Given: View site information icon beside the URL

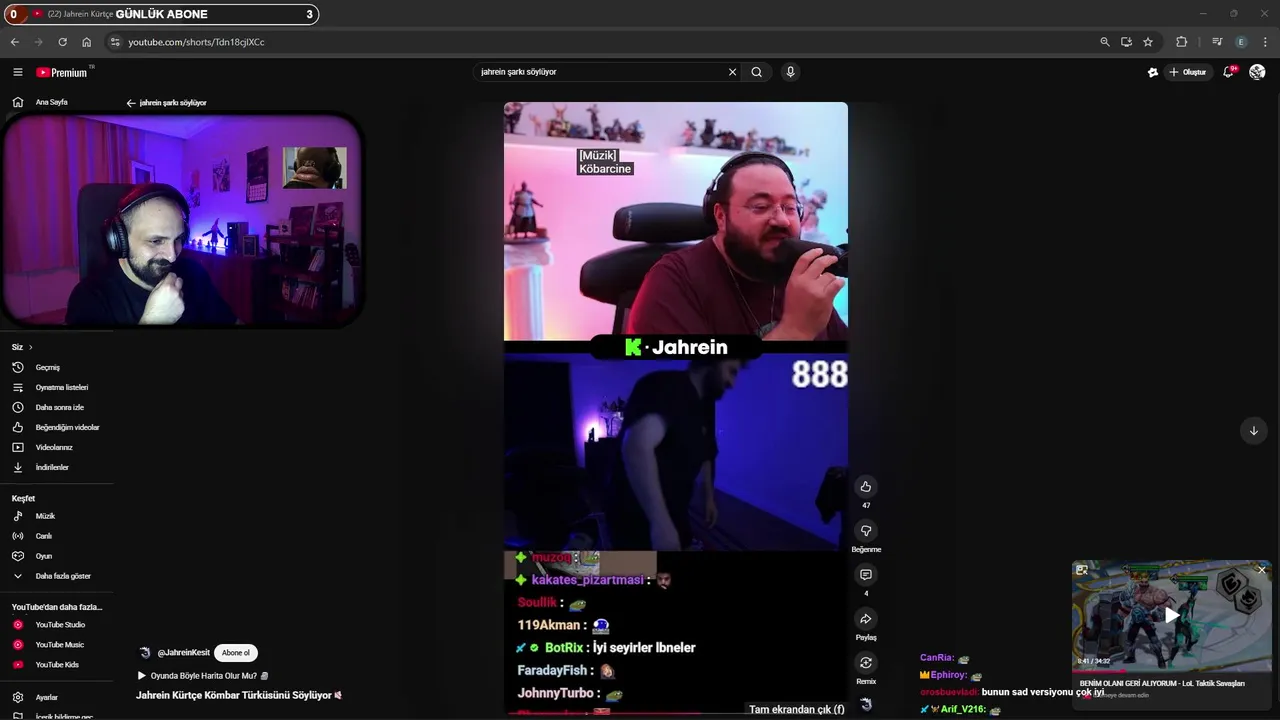Looking at the screenshot, I should tap(115, 42).
